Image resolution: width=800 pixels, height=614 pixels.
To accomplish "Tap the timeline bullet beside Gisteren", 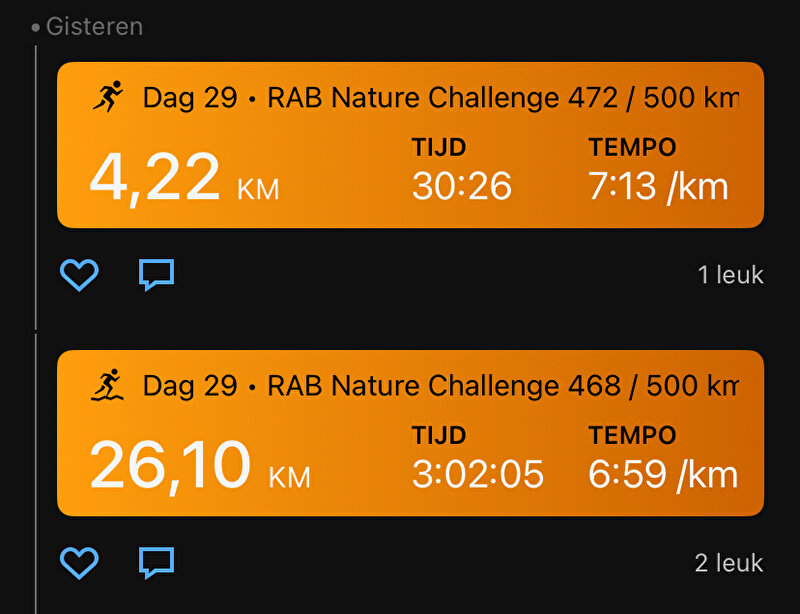I will [x=35, y=28].
